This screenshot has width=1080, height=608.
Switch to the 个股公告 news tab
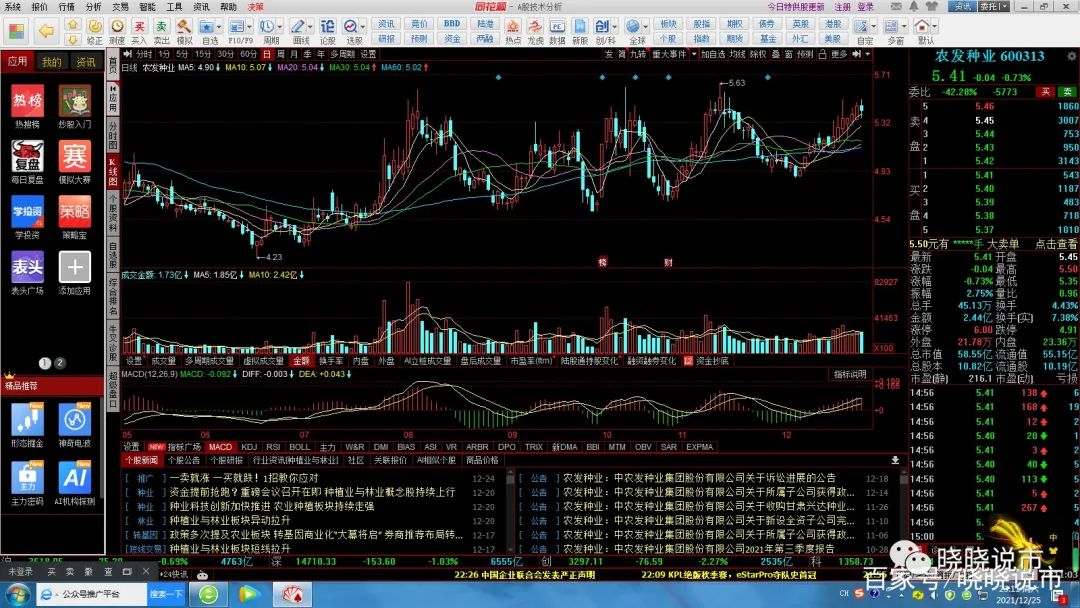pyautogui.click(x=184, y=460)
